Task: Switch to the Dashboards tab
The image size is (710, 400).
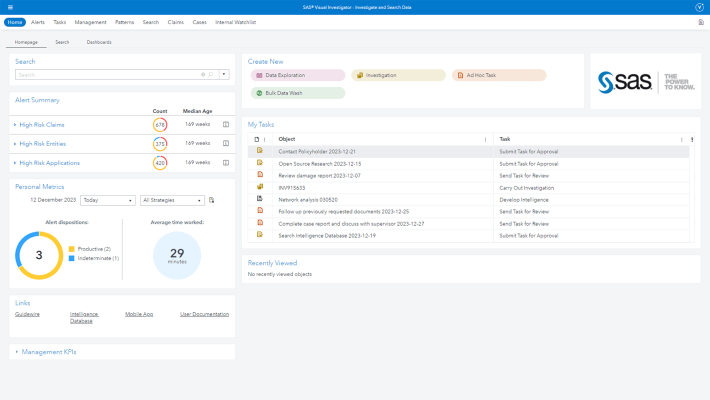Action: tap(99, 42)
